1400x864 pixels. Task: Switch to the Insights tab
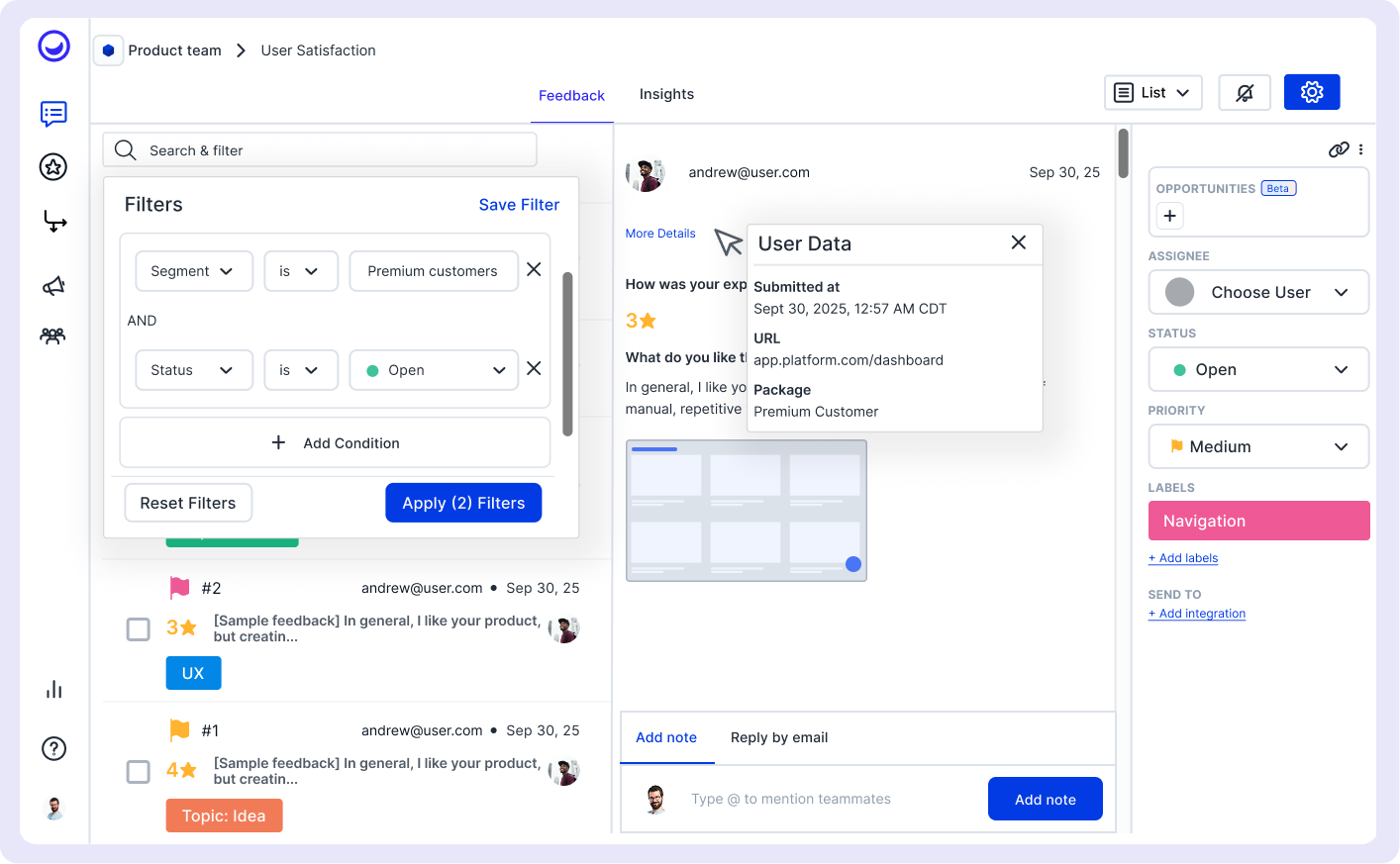point(666,94)
